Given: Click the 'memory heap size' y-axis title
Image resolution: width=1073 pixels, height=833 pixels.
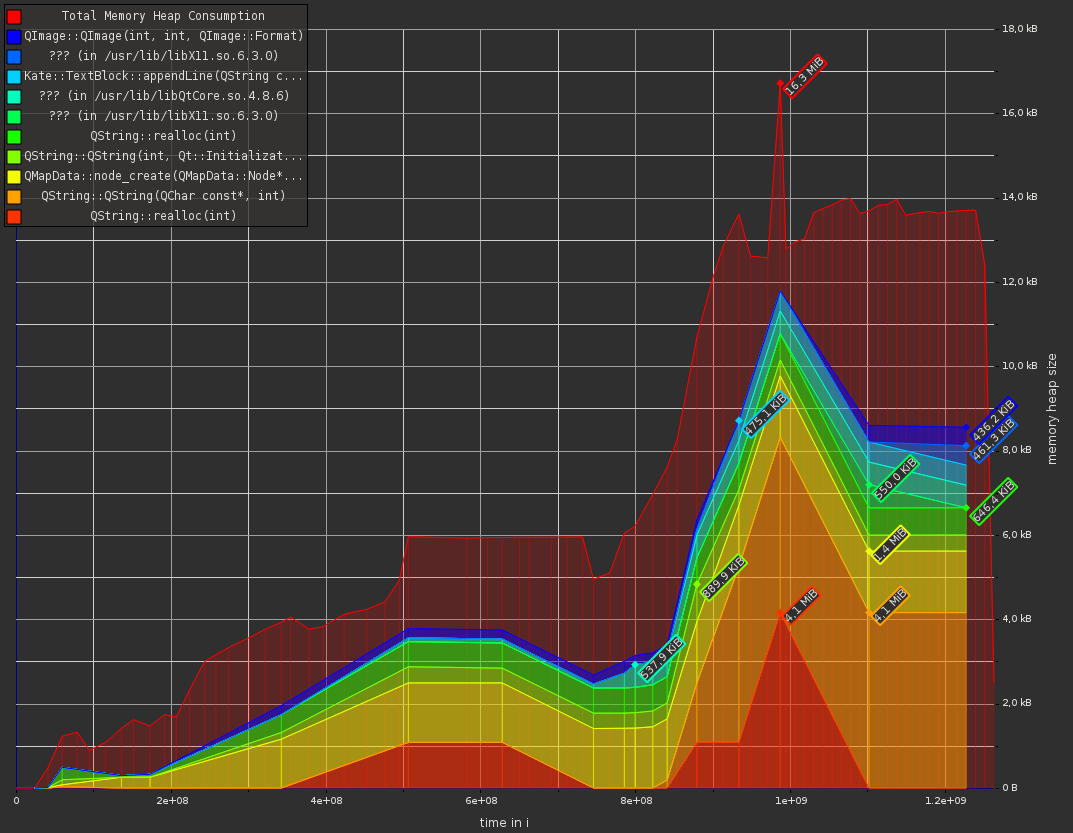Looking at the screenshot, I should click(x=1052, y=408).
